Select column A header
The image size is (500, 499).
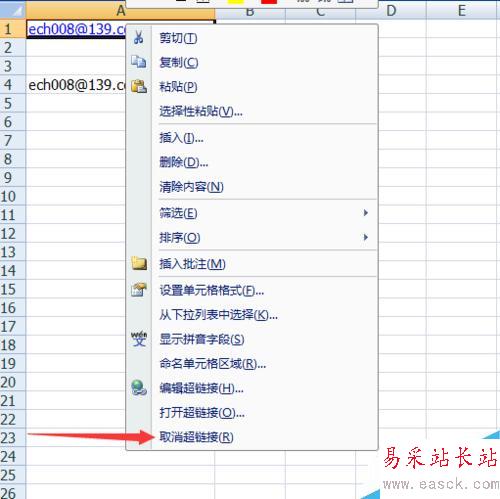coord(121,11)
